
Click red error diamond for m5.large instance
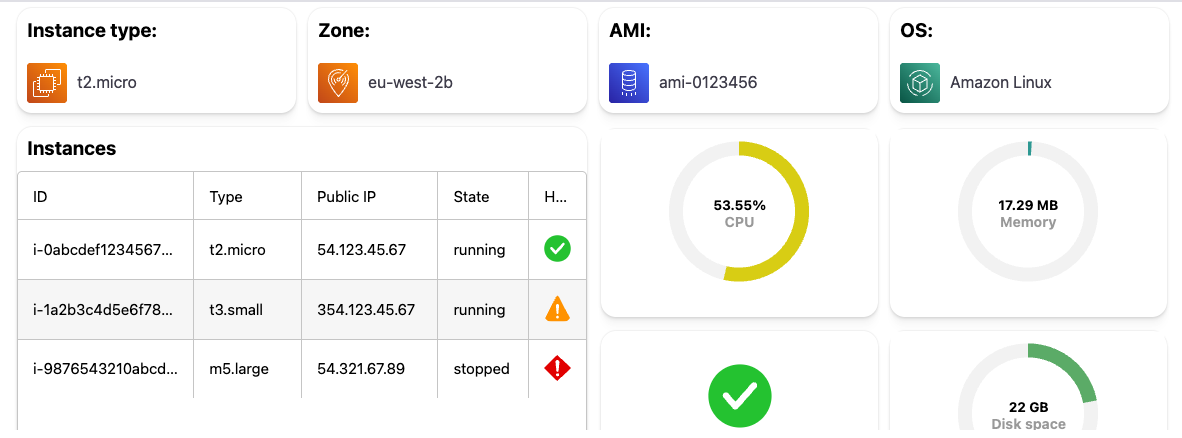557,369
